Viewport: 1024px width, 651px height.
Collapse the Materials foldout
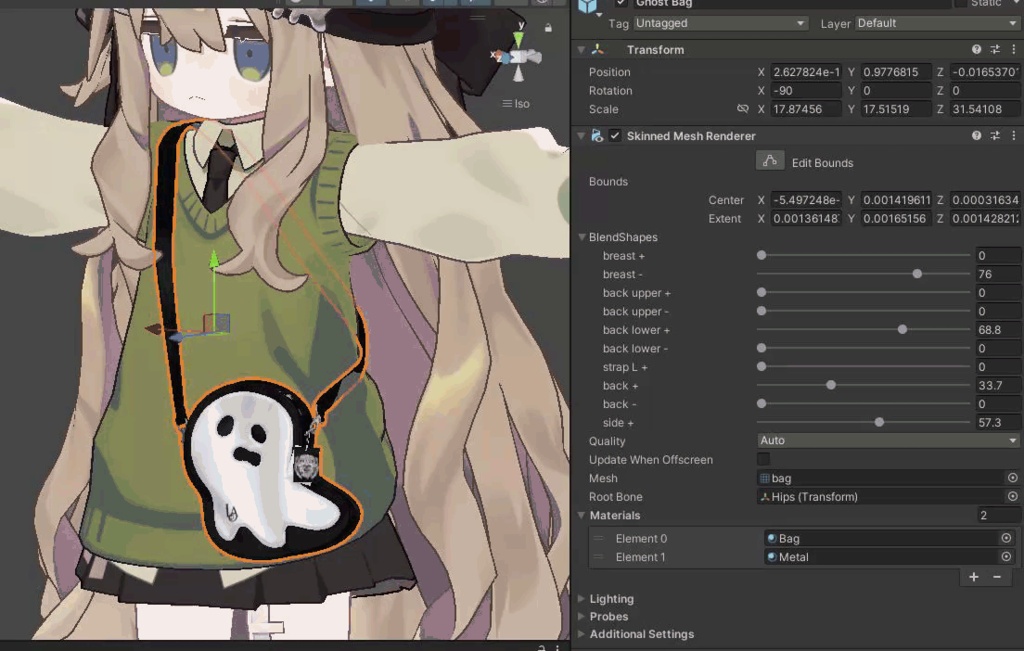point(581,515)
